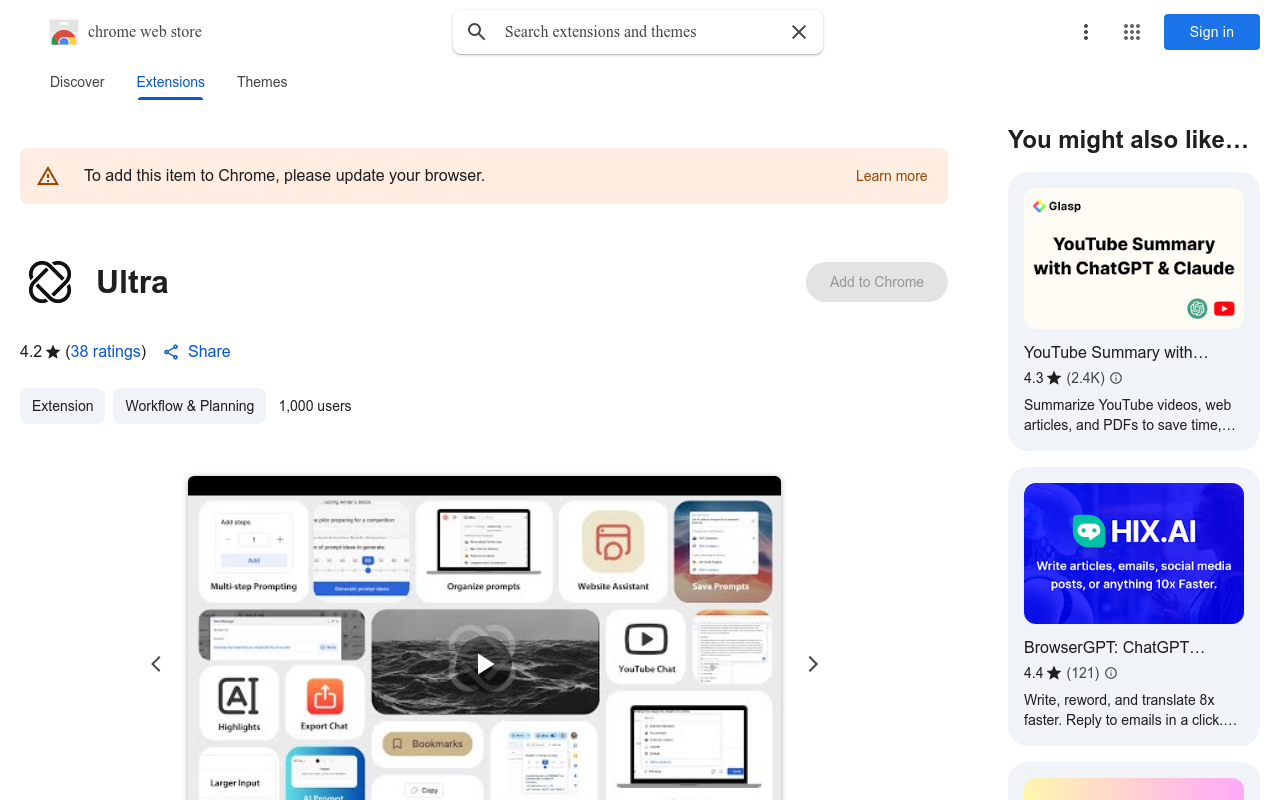Click the Sign in button

point(1212,32)
